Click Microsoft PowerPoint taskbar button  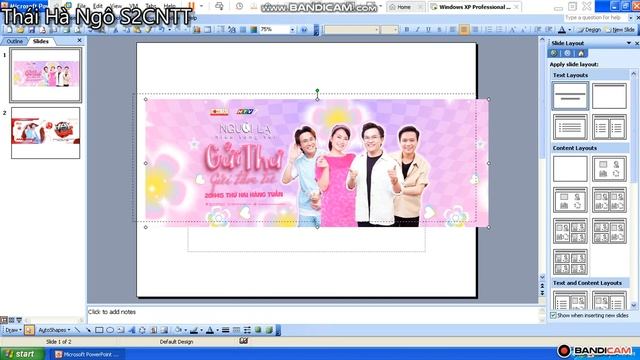[87, 354]
